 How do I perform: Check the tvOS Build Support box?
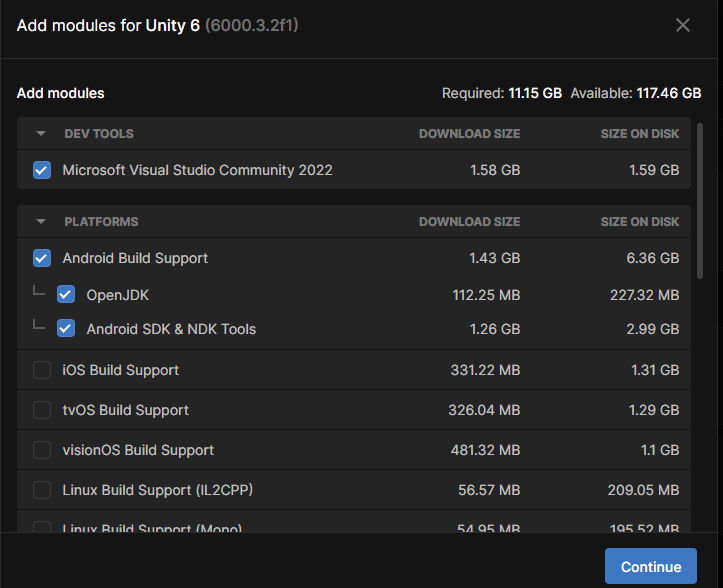click(x=42, y=410)
